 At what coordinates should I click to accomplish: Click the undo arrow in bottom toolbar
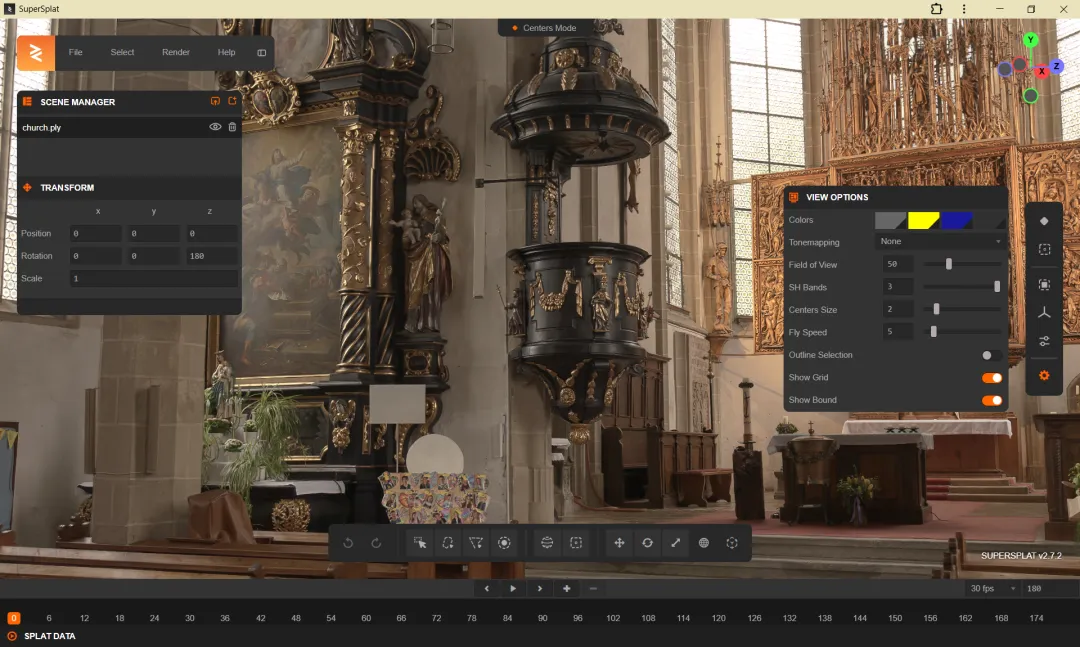(348, 543)
